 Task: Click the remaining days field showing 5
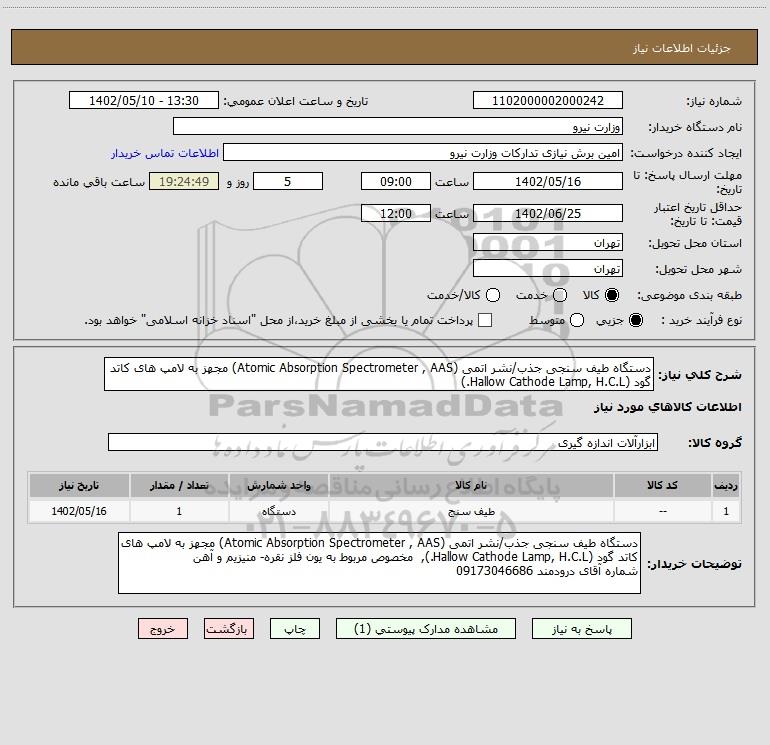tap(288, 181)
